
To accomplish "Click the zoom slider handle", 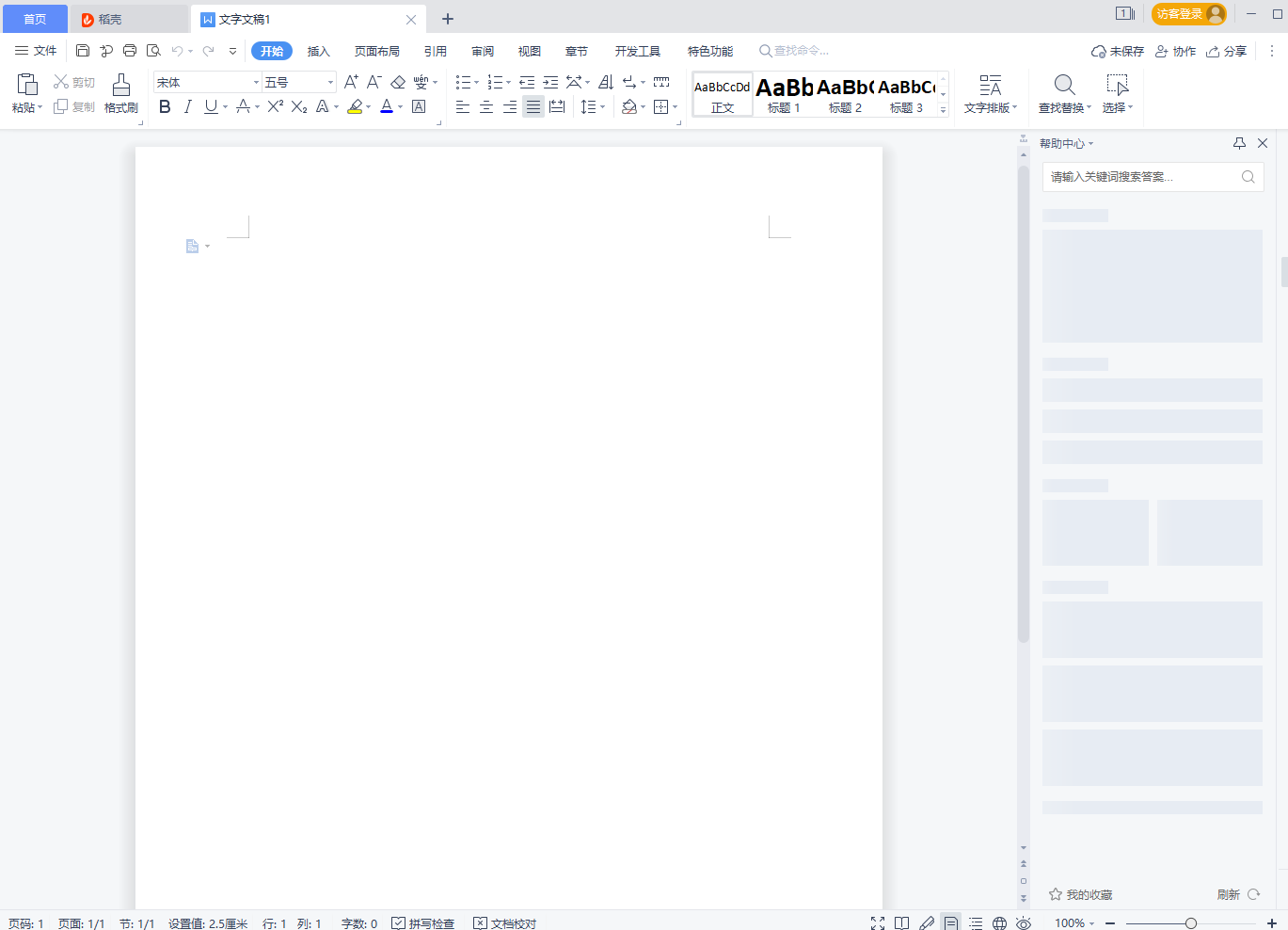I will (1191, 923).
